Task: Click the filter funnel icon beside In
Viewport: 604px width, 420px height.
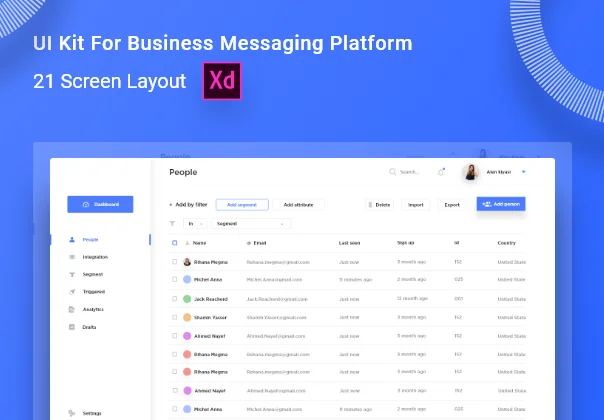Action: click(172, 223)
